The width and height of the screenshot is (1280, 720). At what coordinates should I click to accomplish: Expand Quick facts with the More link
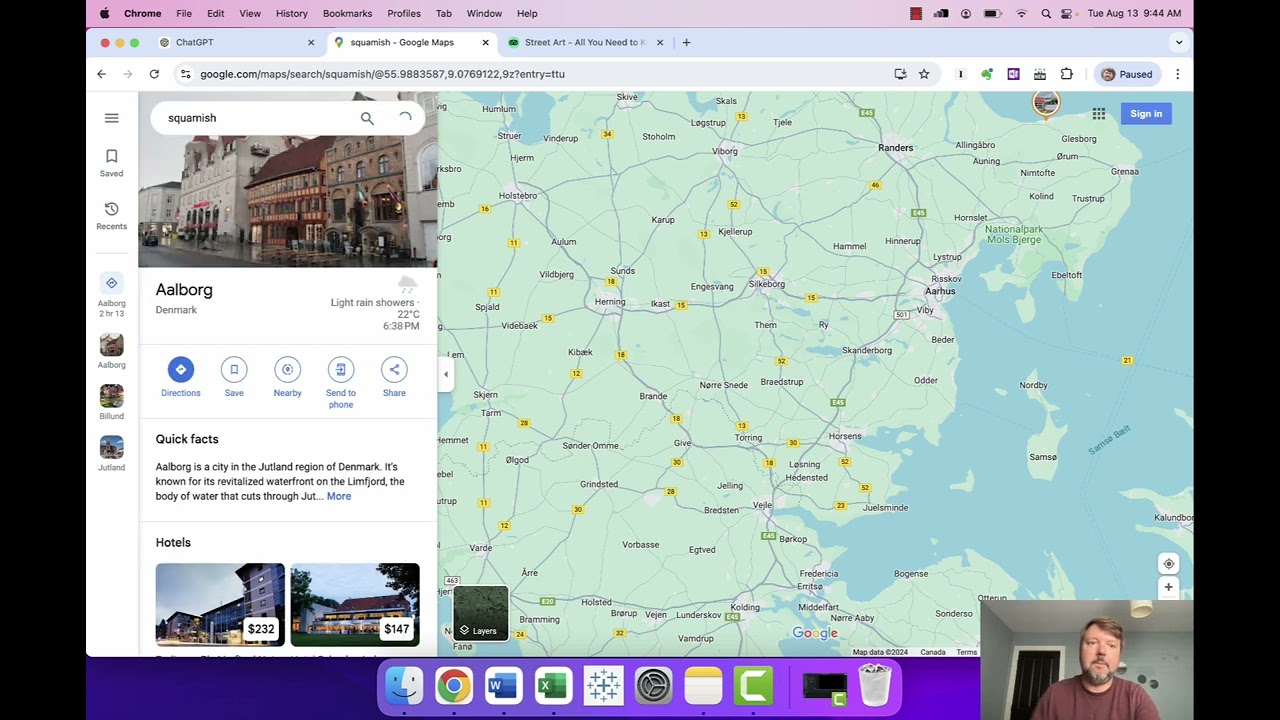point(339,496)
